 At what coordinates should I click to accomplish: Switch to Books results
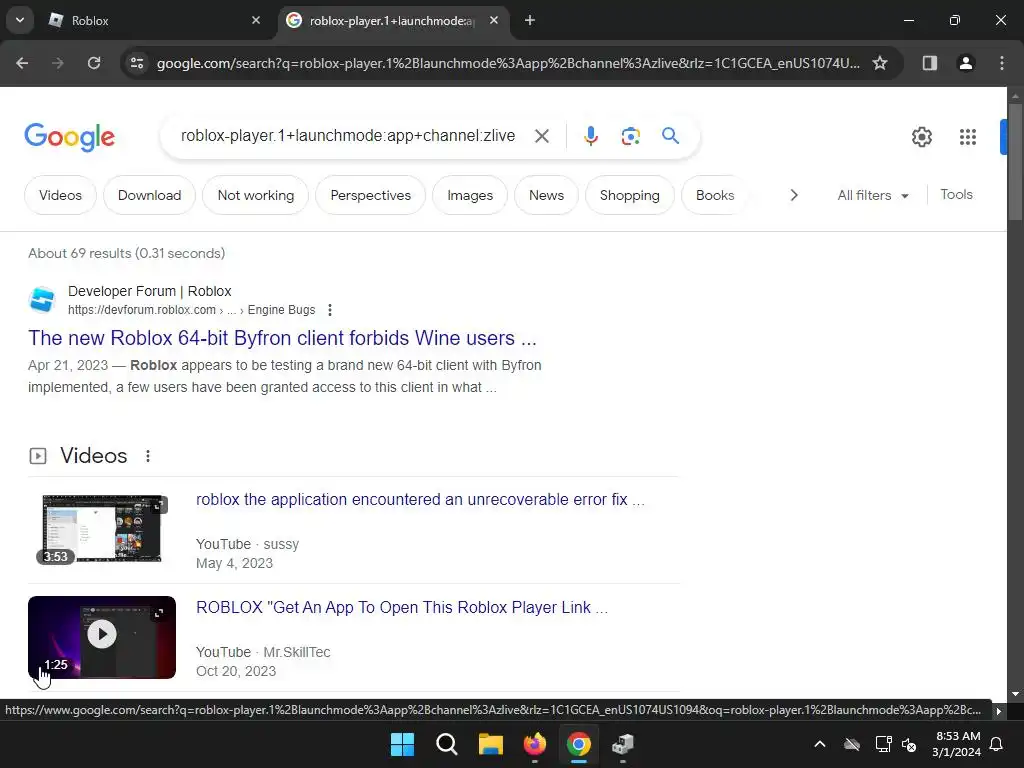714,195
